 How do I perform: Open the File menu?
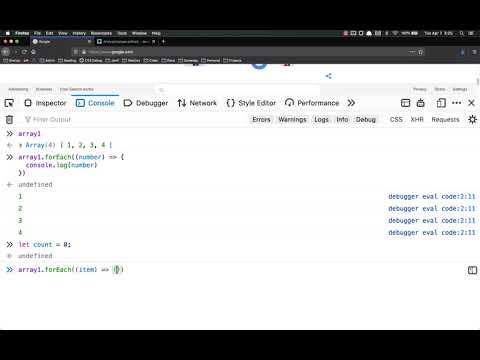(x=37, y=33)
